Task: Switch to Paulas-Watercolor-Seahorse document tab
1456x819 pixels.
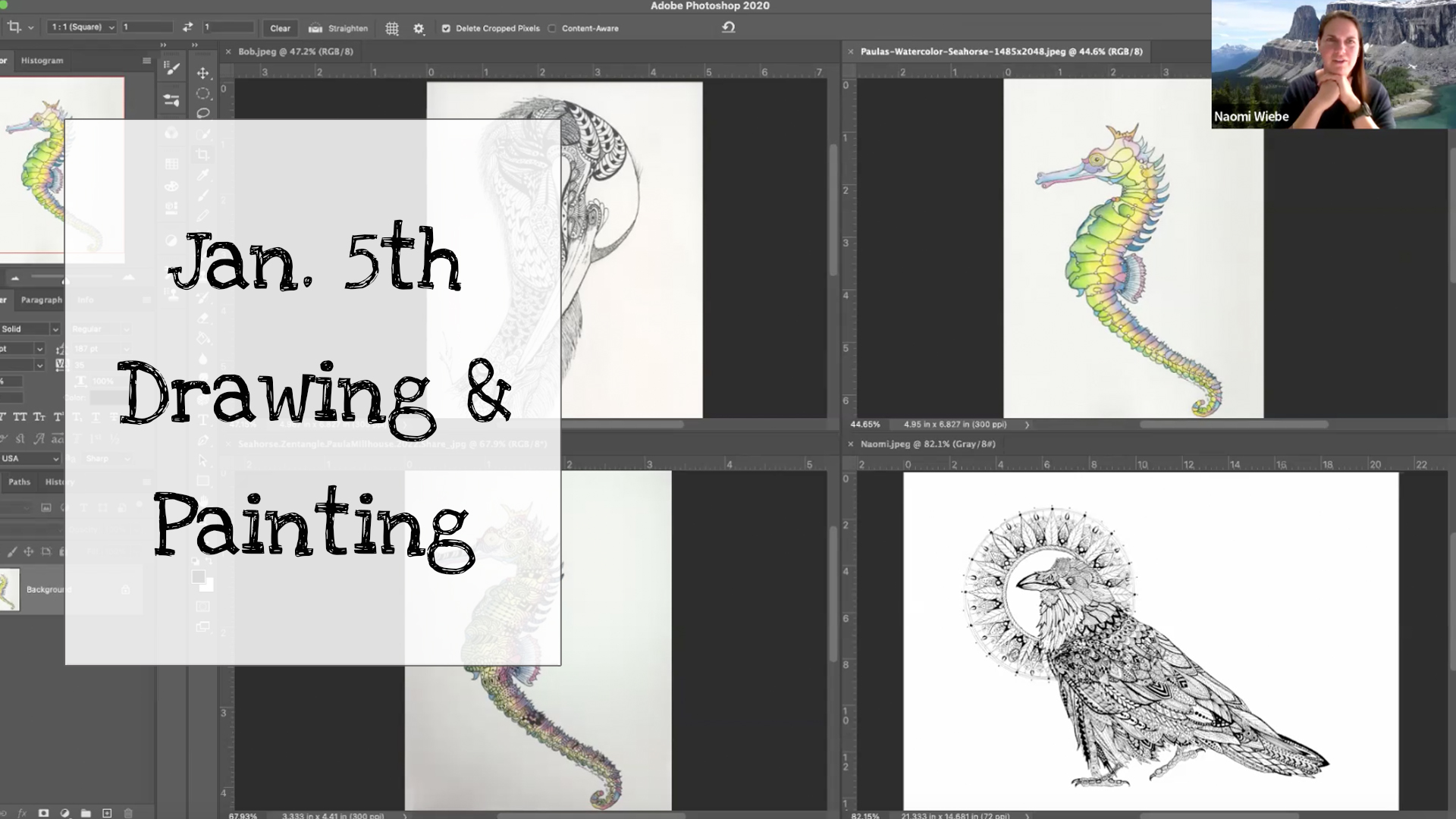Action: pos(1002,52)
